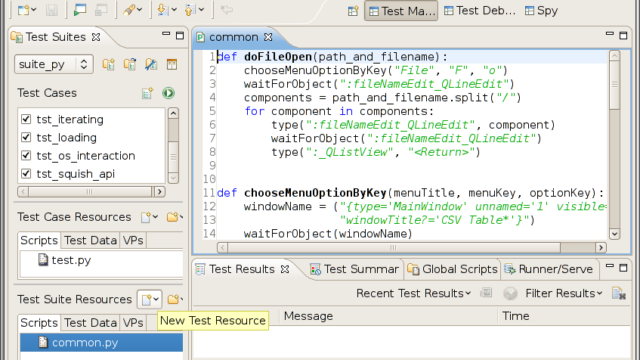Open the Test Summary tab
The width and height of the screenshot is (640, 360).
coord(354,269)
